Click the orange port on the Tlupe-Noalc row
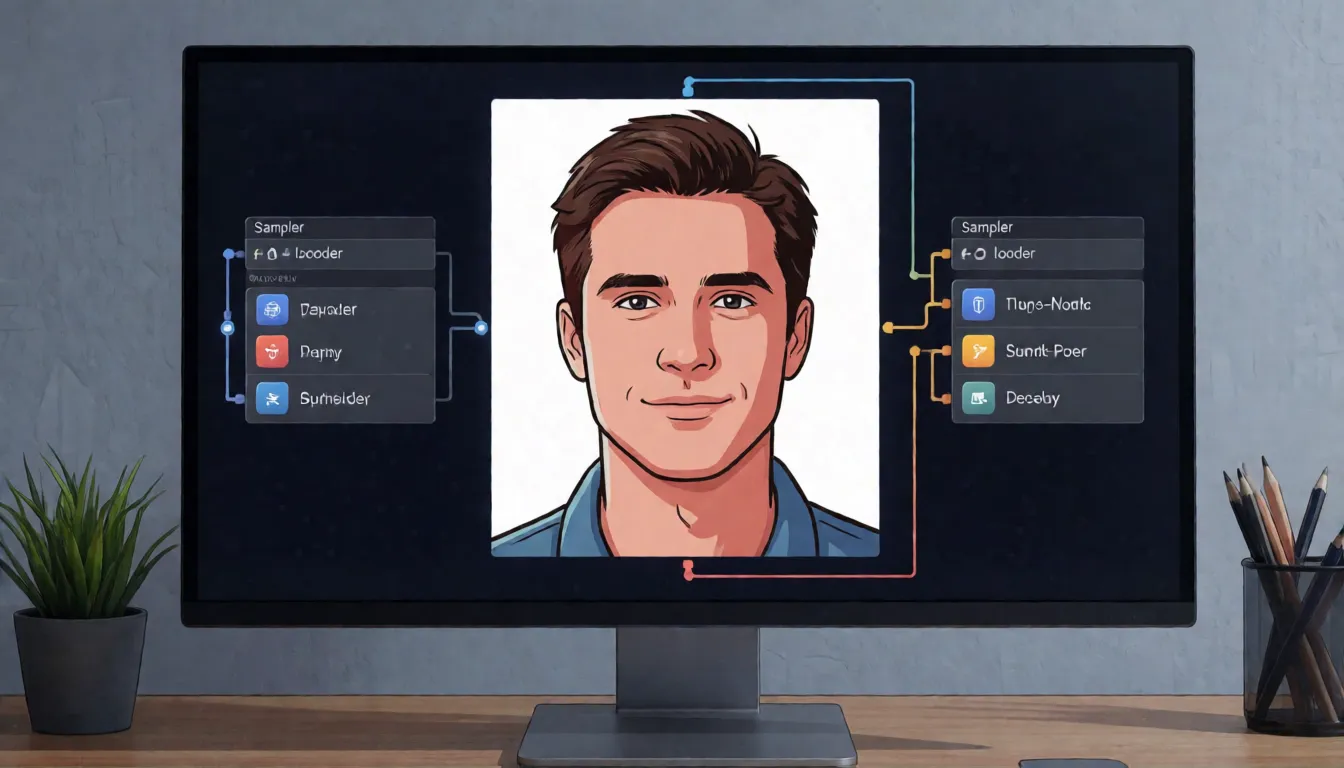 945,305
